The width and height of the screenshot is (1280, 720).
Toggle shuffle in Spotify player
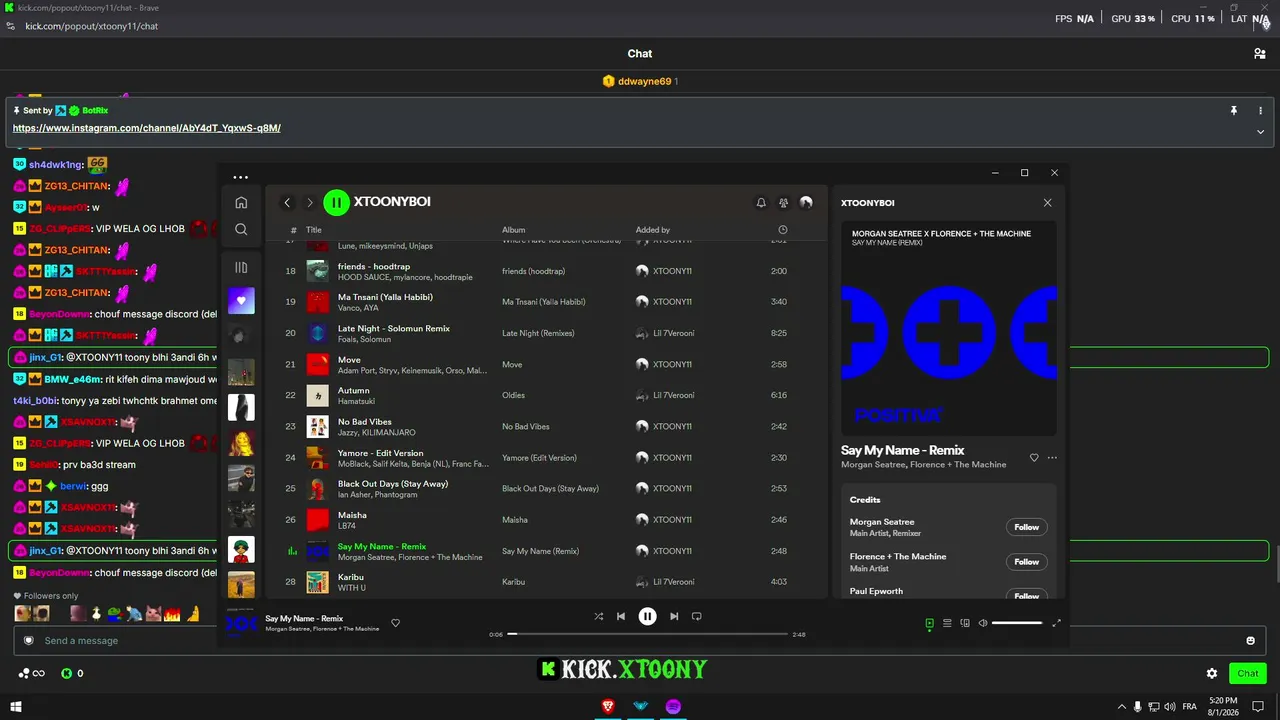[x=598, y=616]
